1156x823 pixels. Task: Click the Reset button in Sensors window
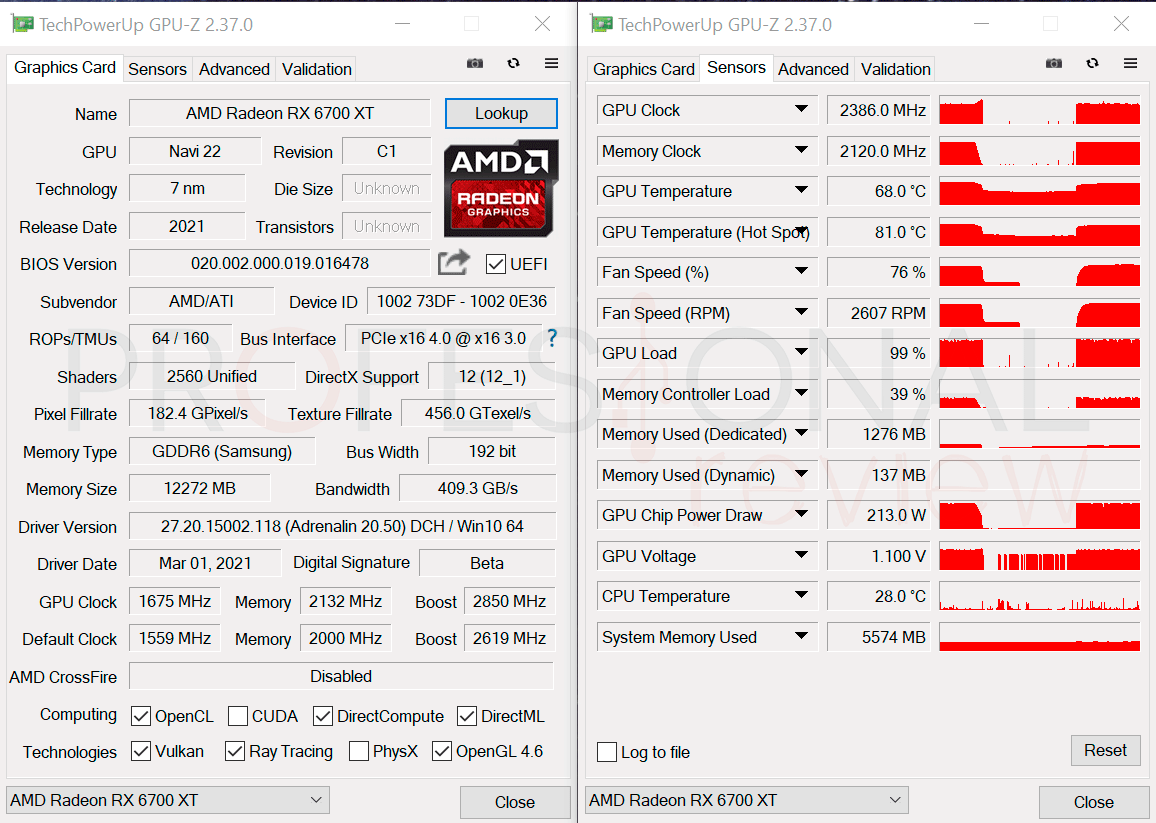[1105, 751]
